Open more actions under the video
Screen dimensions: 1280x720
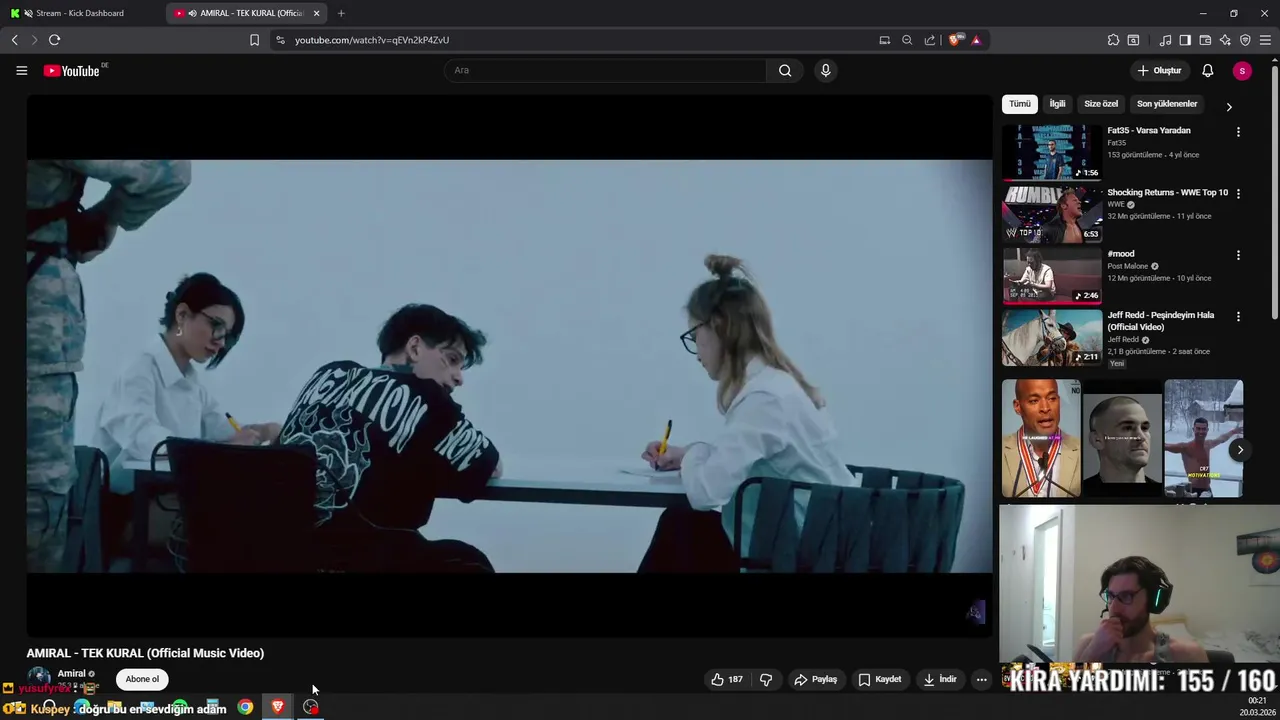coord(981,679)
